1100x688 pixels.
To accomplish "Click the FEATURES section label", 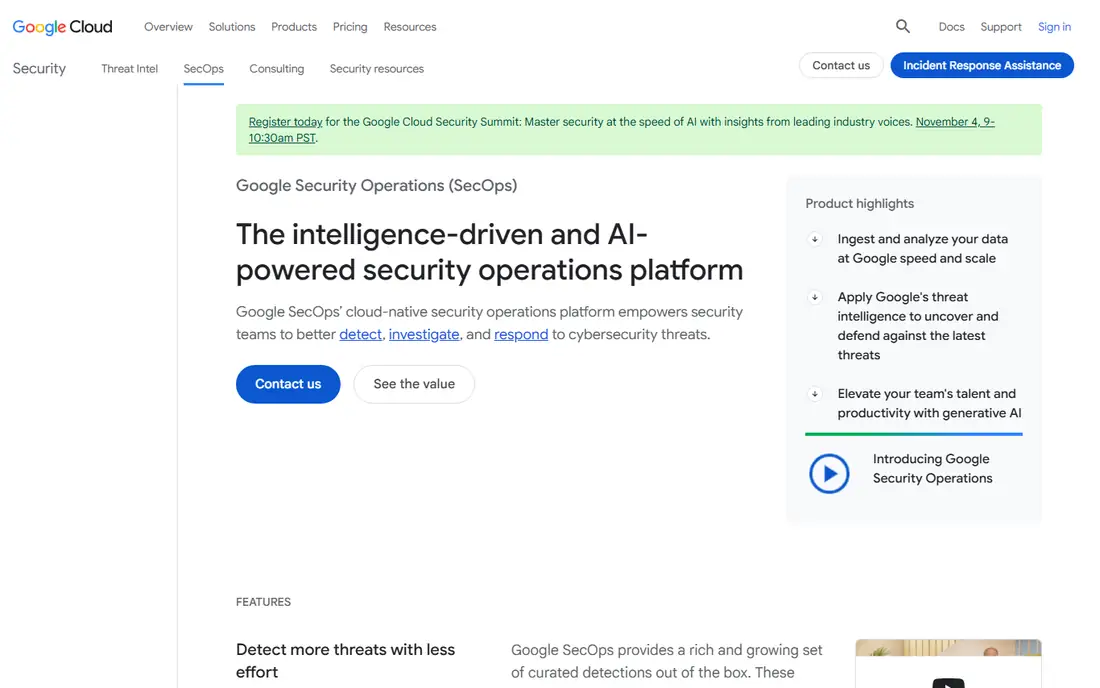I will (x=263, y=602).
